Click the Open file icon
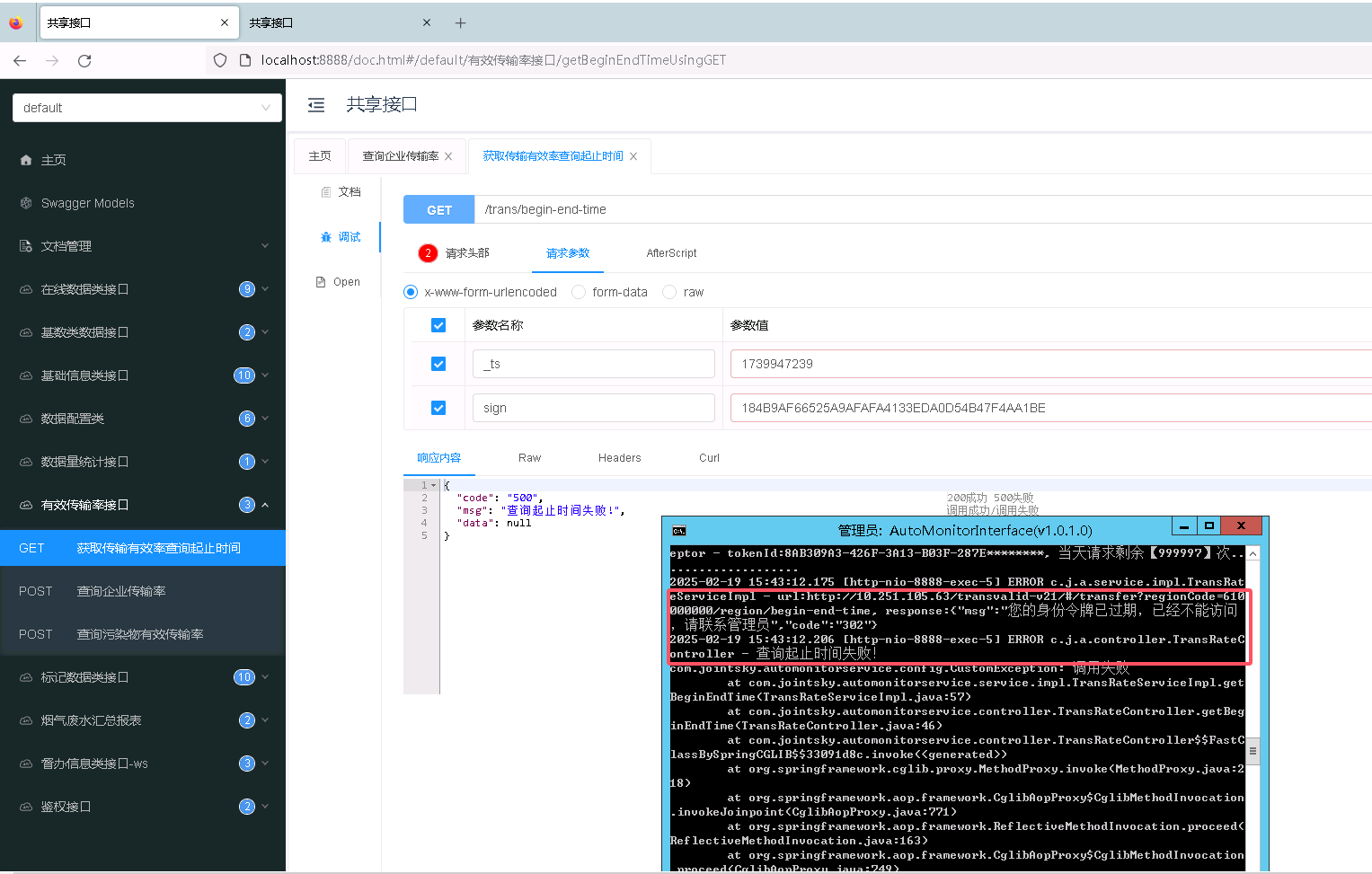The width and height of the screenshot is (1372, 874). point(321,282)
